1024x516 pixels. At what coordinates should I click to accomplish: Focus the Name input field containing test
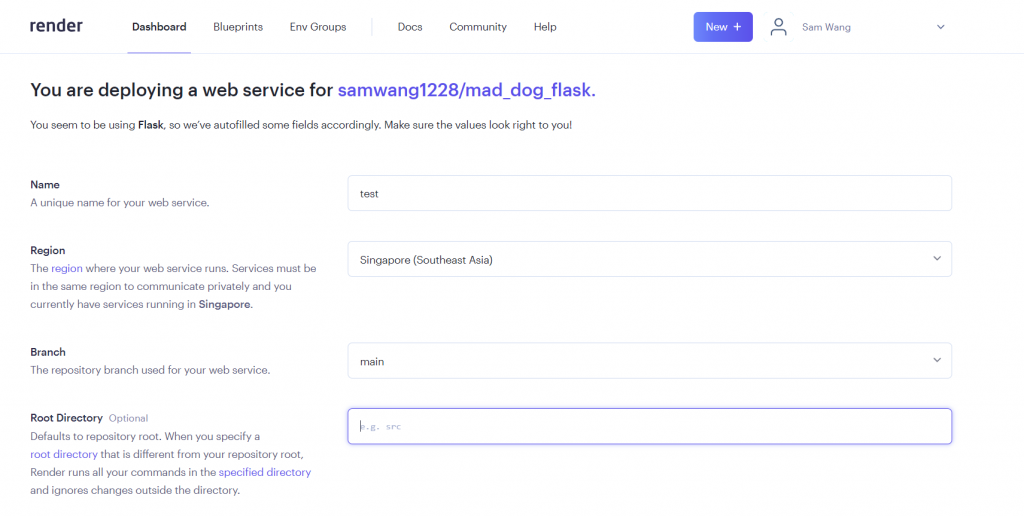tap(649, 193)
